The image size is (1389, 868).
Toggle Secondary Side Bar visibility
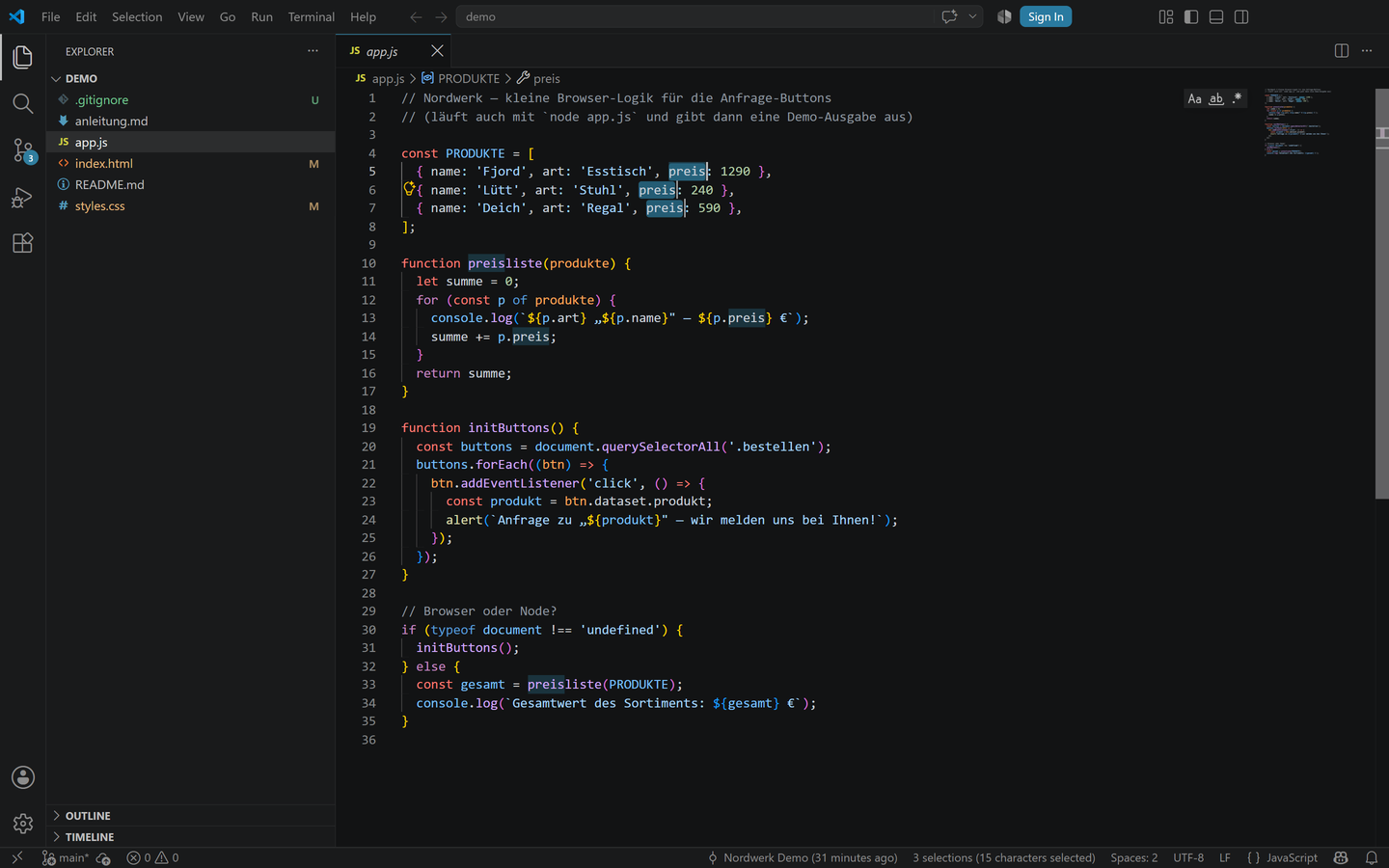pos(1241,16)
